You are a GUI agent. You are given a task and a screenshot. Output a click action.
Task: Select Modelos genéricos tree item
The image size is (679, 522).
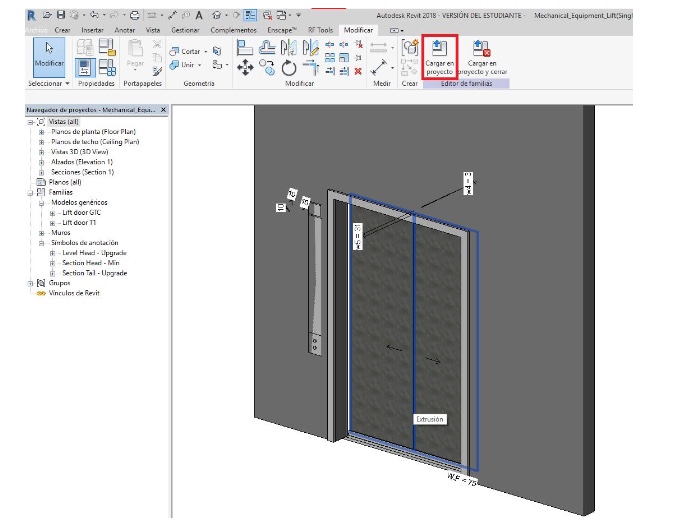point(79,202)
